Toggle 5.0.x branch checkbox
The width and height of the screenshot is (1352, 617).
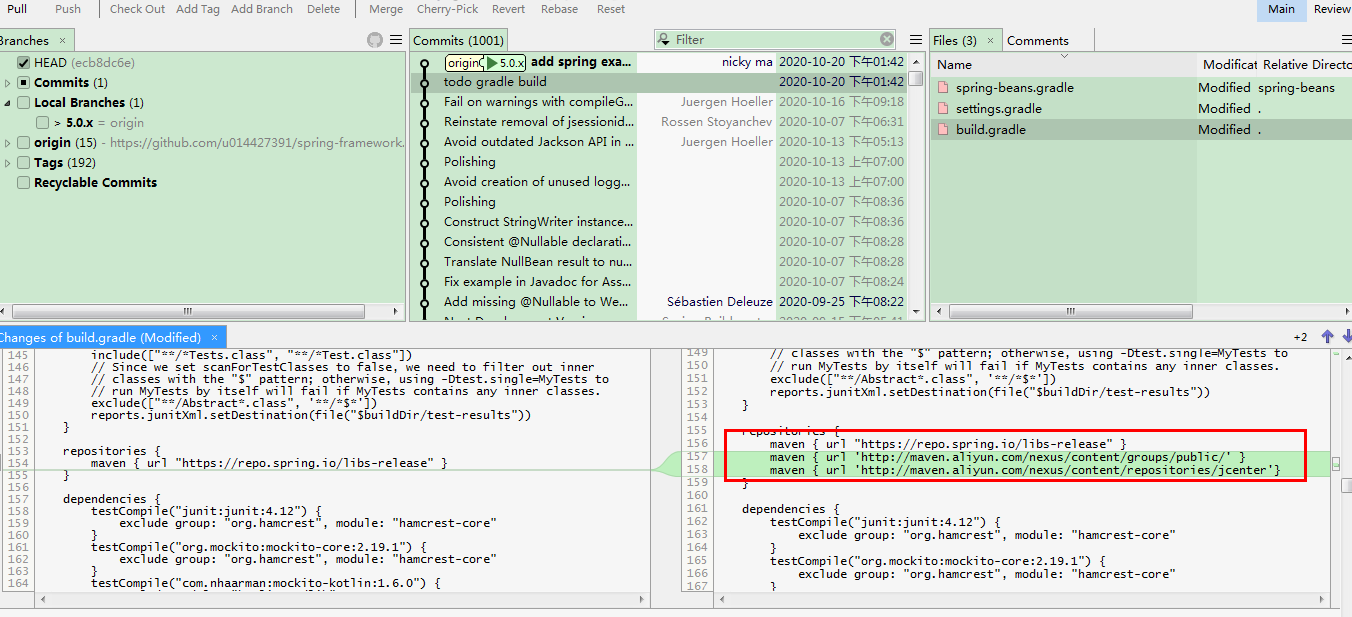coord(42,123)
